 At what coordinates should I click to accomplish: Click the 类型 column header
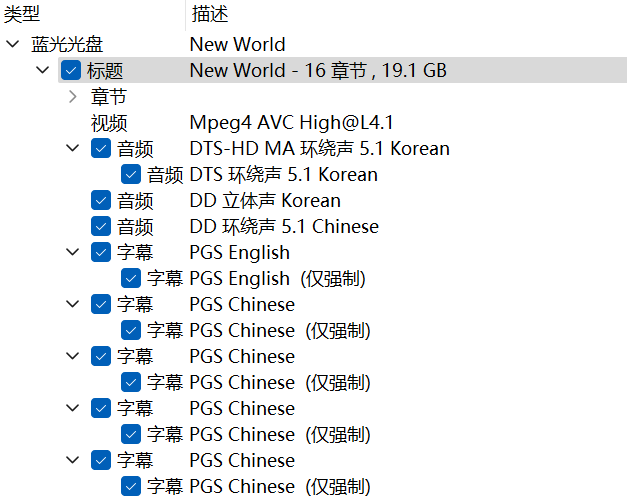(x=93, y=14)
